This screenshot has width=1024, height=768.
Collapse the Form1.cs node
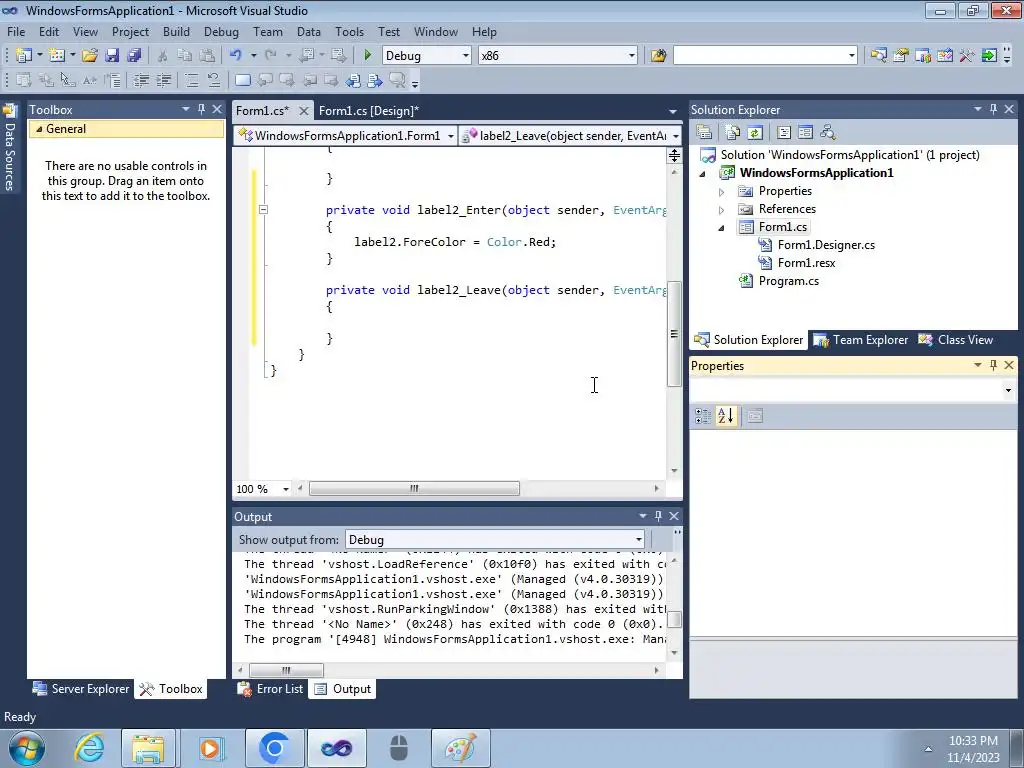click(x=721, y=228)
